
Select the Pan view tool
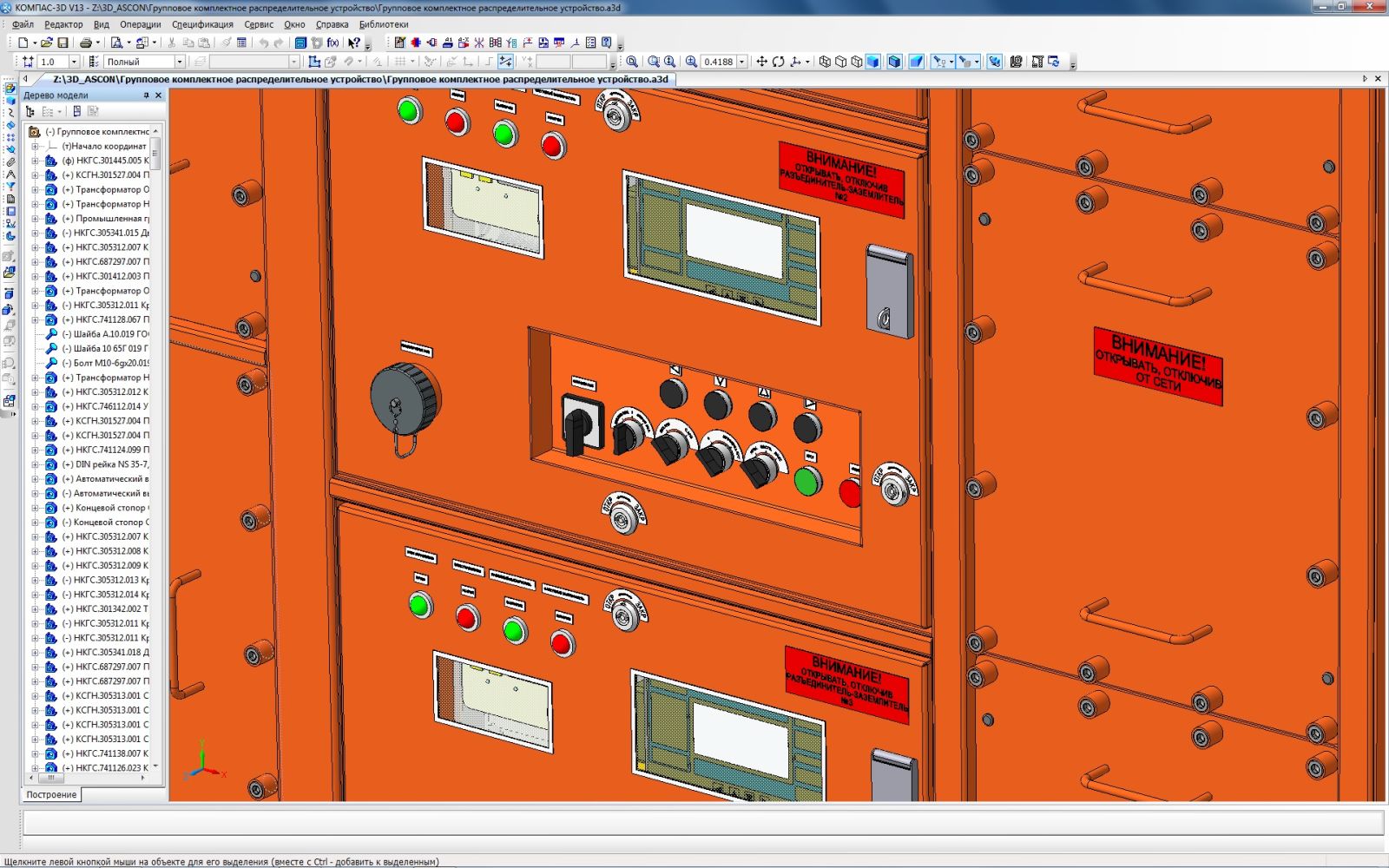tap(761, 62)
